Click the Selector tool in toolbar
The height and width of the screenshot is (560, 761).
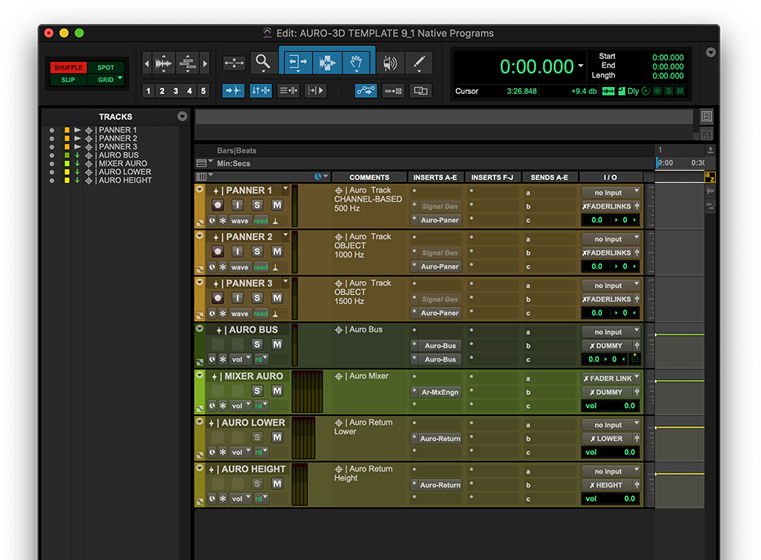point(327,63)
